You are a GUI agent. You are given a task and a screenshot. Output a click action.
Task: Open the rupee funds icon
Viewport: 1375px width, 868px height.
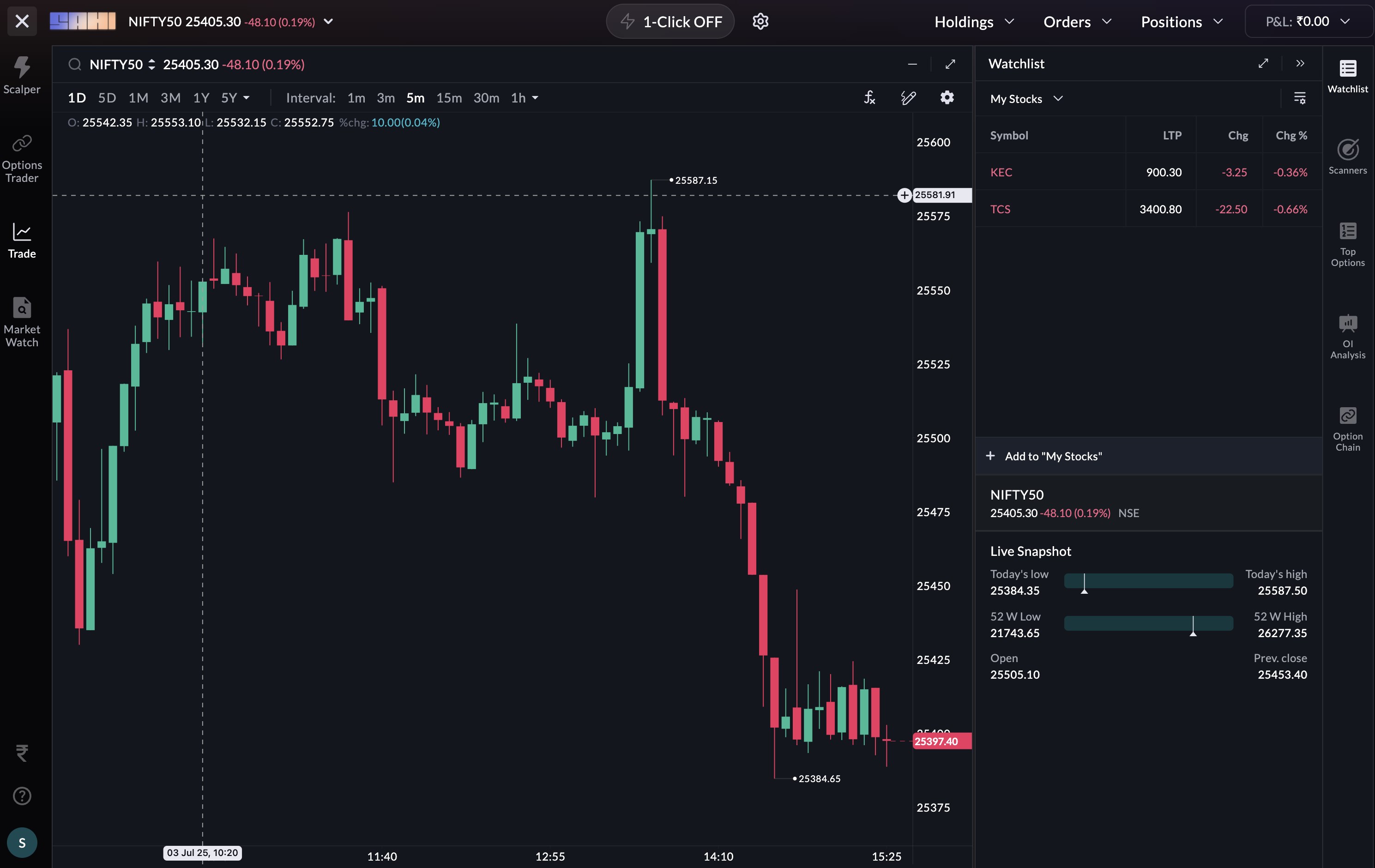click(22, 753)
